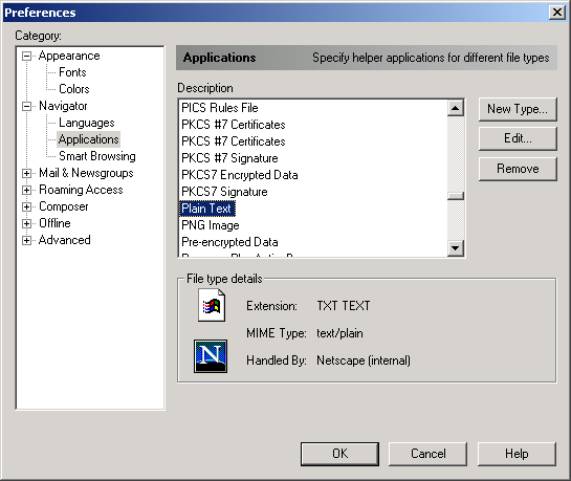The width and height of the screenshot is (571, 481).
Task: Click the TXT TEXT extension value
Action: click(x=343, y=305)
